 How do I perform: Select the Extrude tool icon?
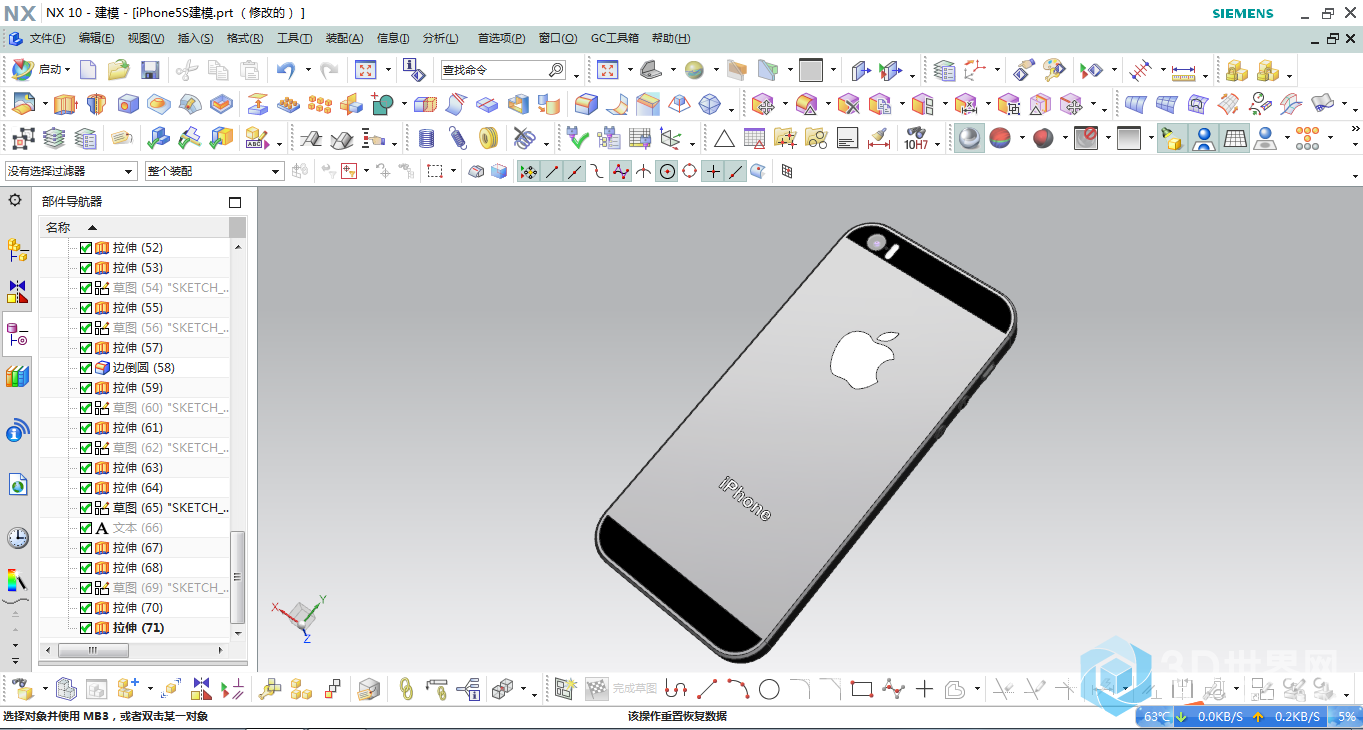pyautogui.click(x=65, y=104)
